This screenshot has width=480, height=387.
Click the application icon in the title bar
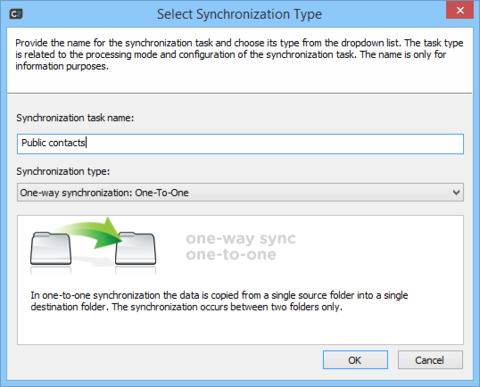(x=16, y=14)
